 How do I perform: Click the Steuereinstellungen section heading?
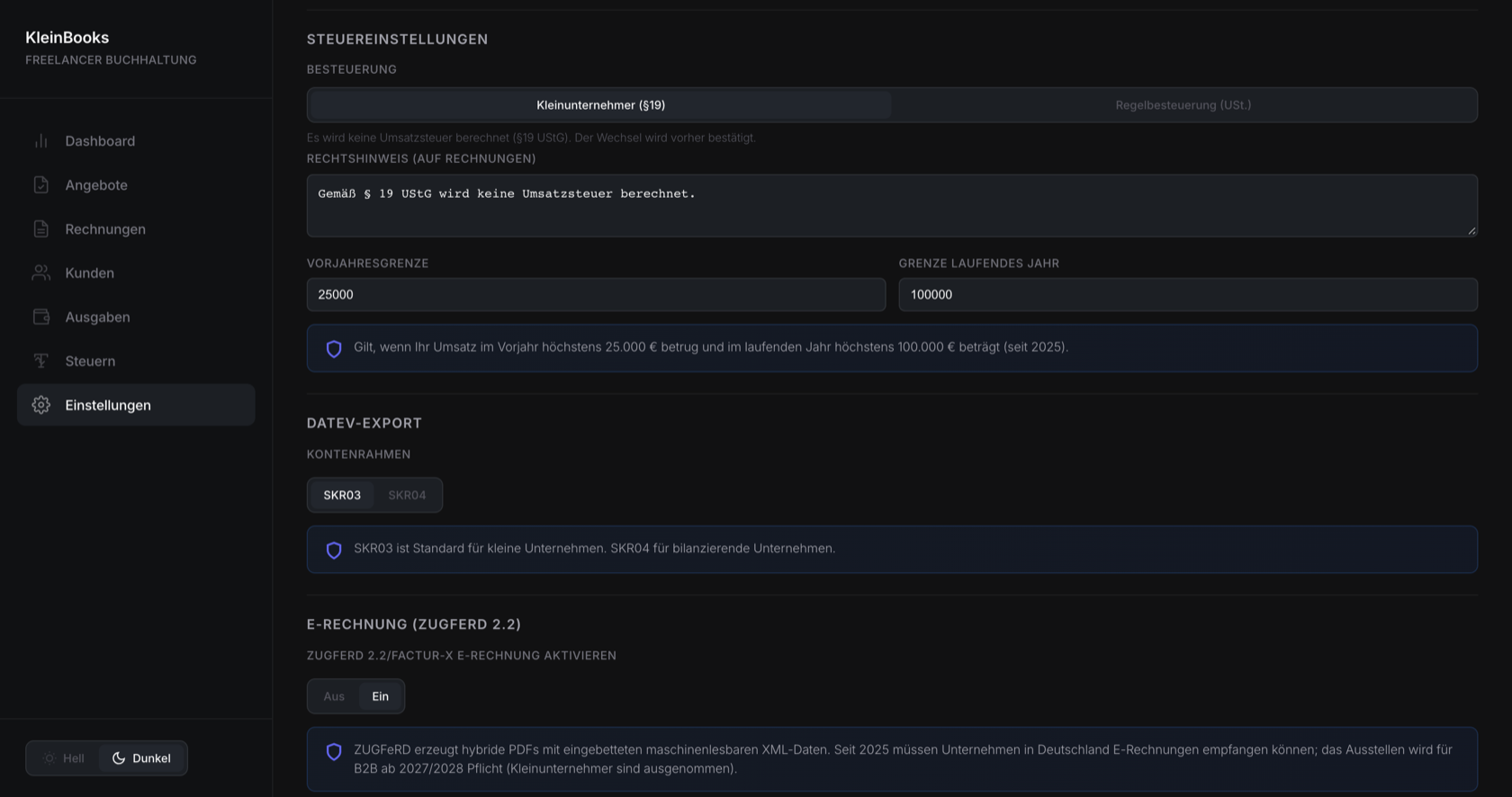click(x=397, y=40)
